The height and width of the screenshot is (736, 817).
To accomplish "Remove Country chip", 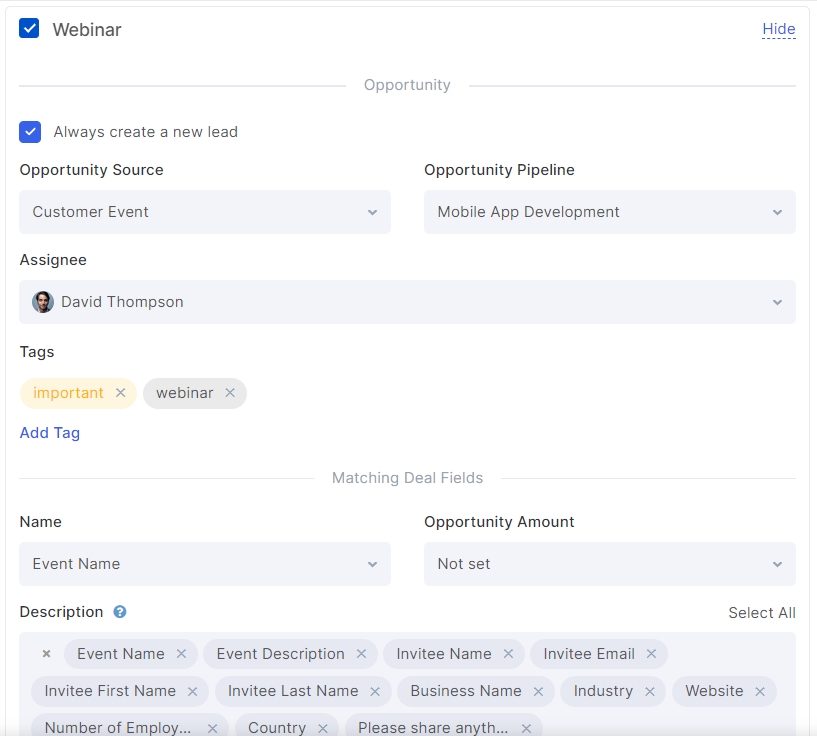I will tap(323, 728).
